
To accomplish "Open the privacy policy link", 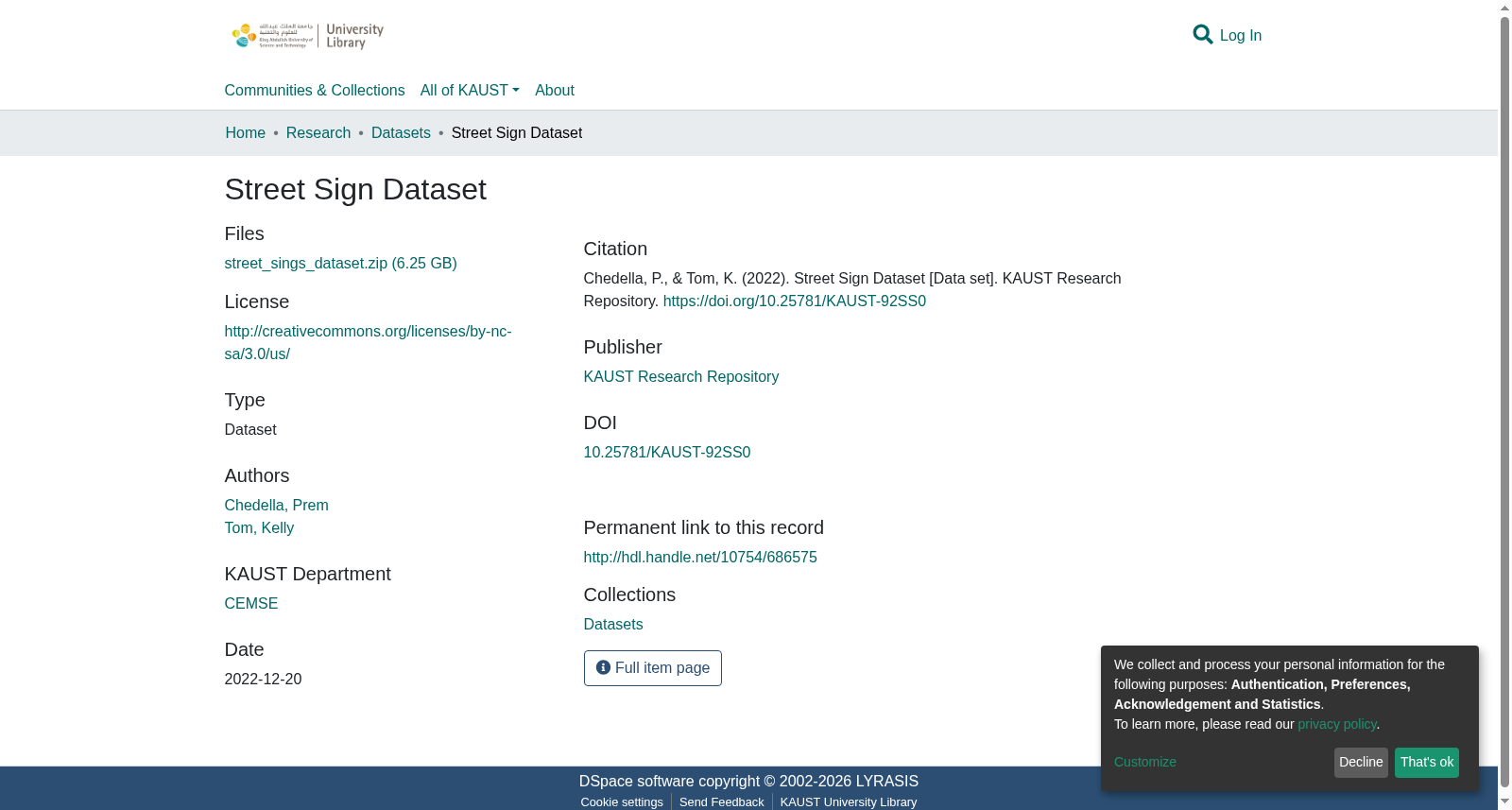I will pyautogui.click(x=1337, y=724).
